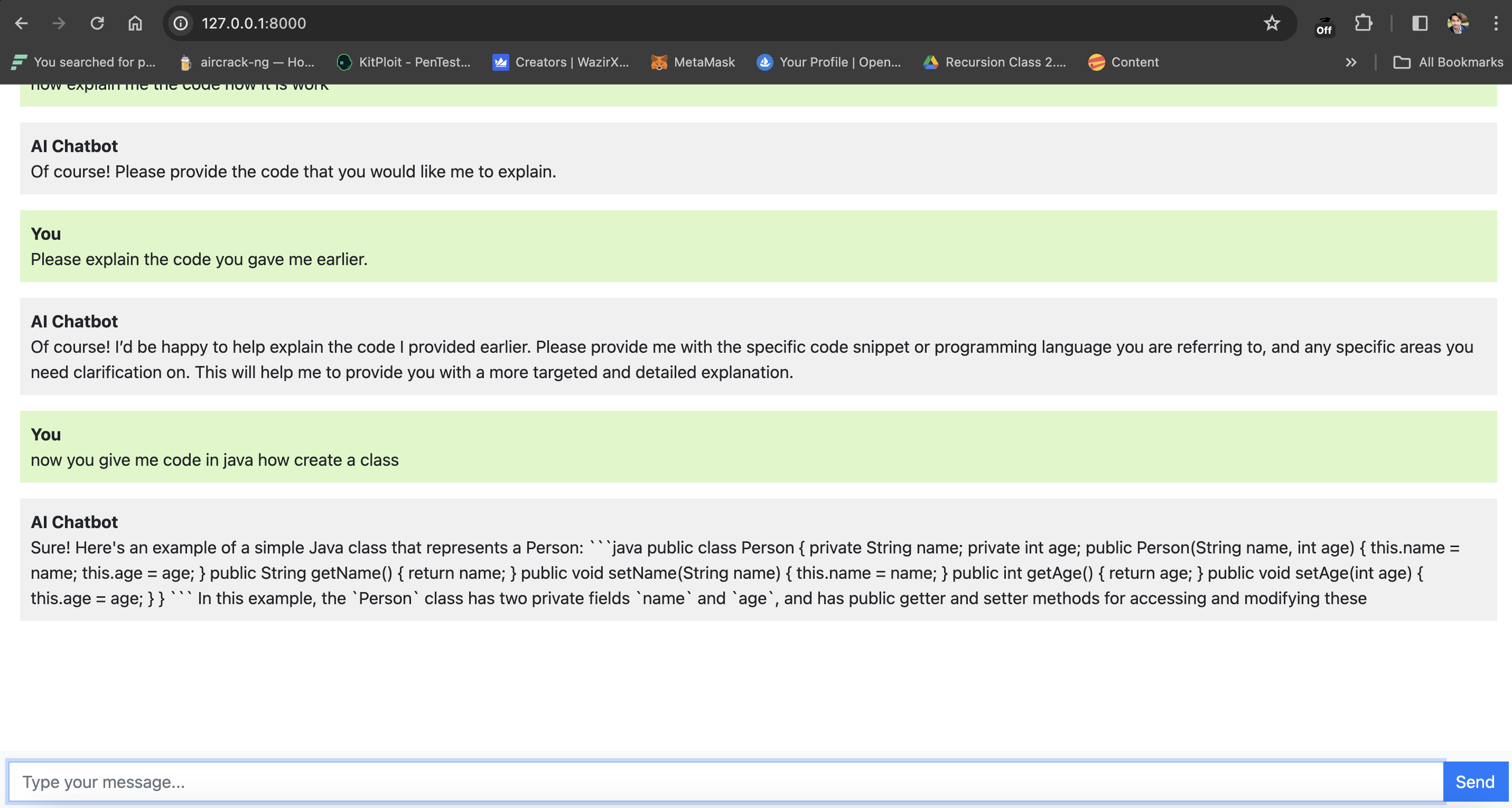Open KitPloit PenTest bookmark
The height and width of the screenshot is (808, 1512).
tap(404, 62)
